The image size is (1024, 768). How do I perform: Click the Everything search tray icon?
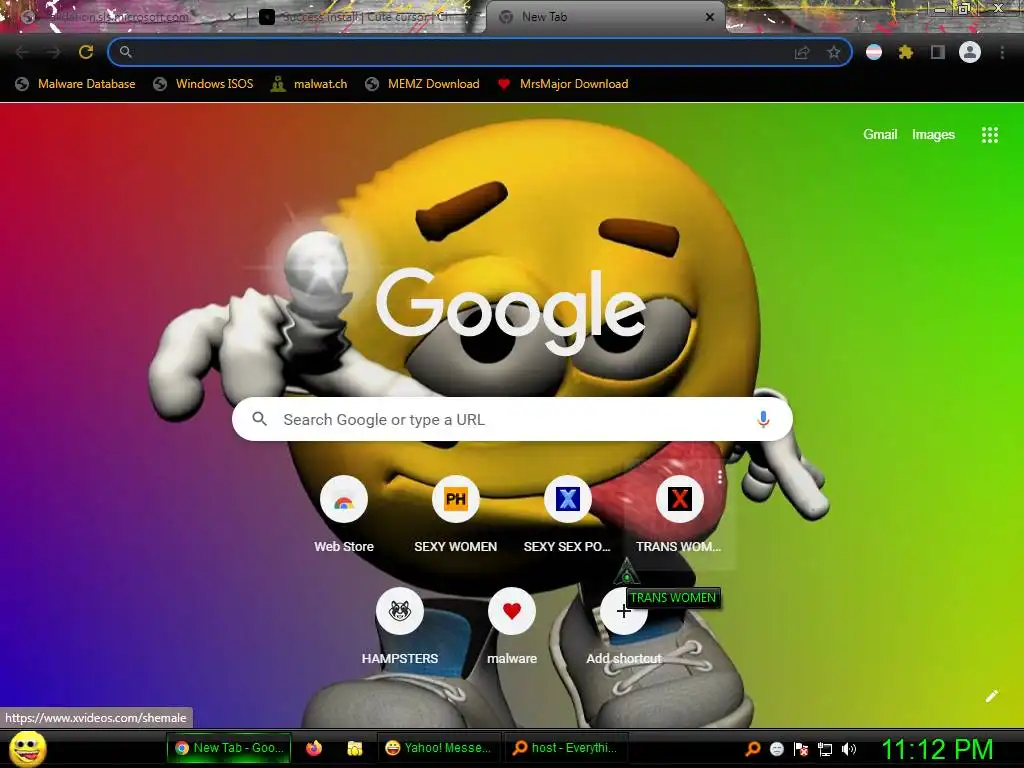[x=752, y=749]
